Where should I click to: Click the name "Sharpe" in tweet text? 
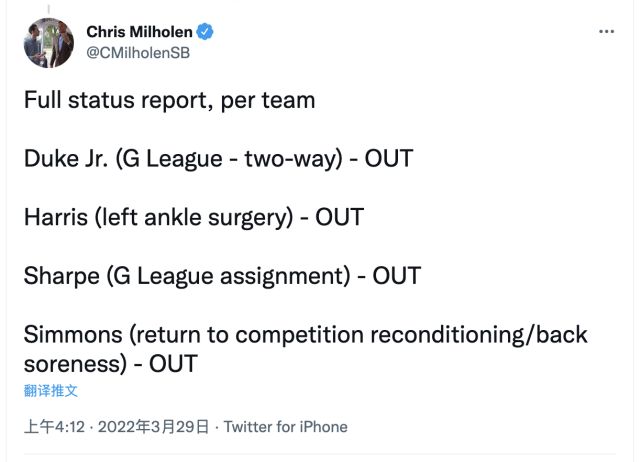click(x=58, y=275)
